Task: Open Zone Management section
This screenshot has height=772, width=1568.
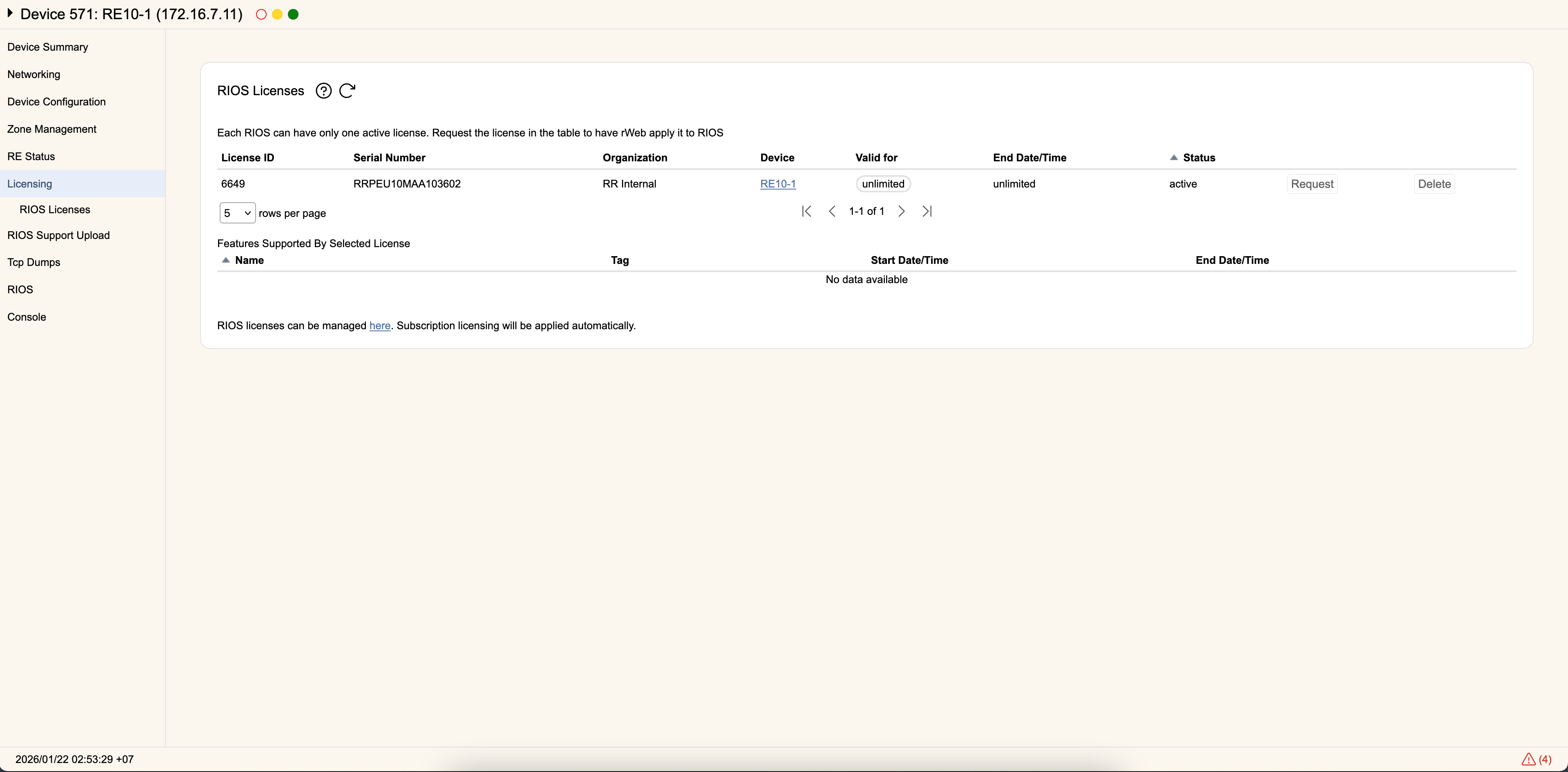Action: (52, 129)
